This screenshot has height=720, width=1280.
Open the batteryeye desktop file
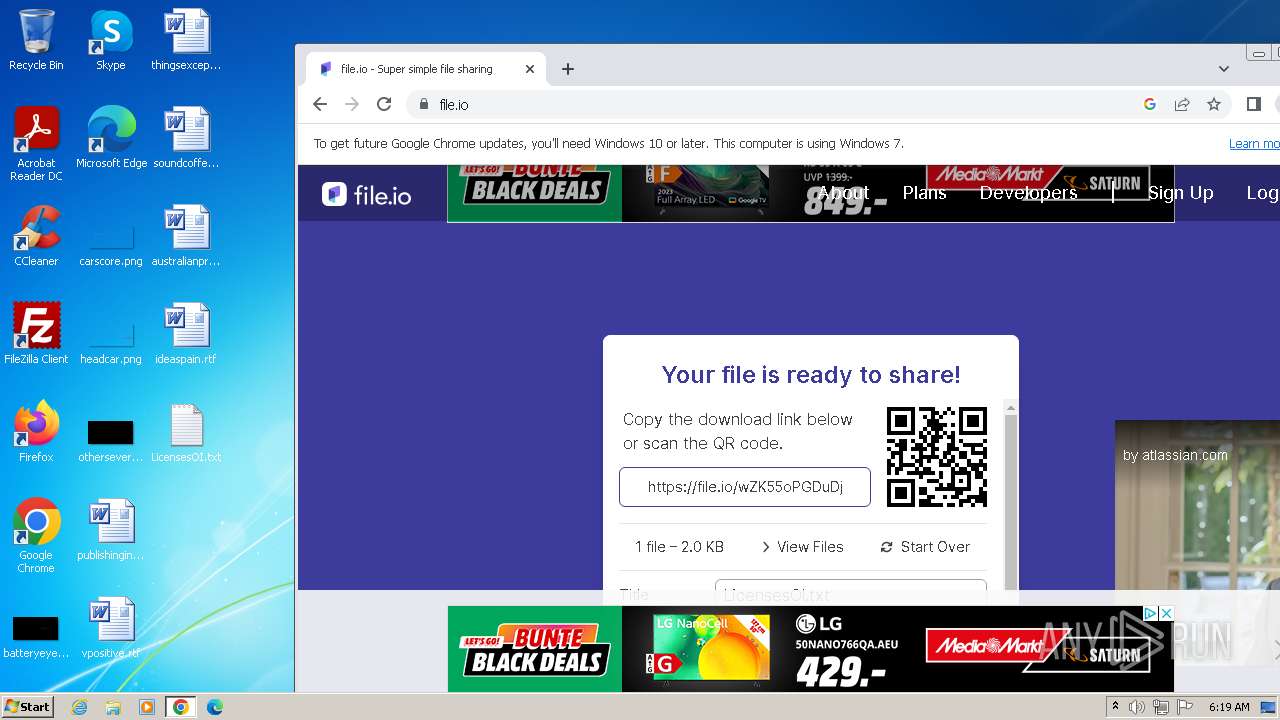36,636
